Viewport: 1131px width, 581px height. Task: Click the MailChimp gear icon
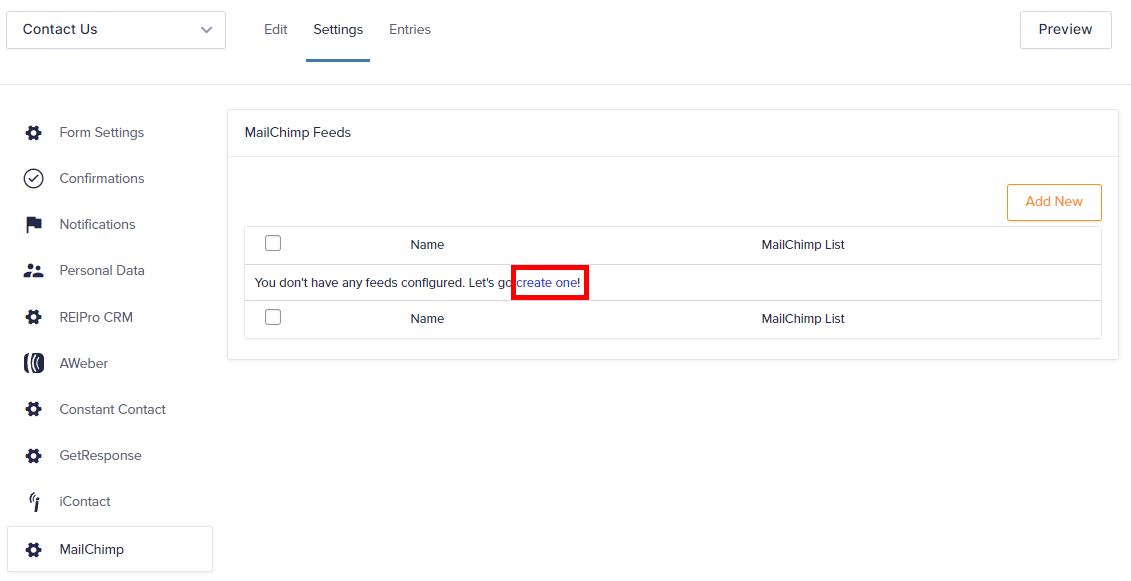tap(33, 549)
